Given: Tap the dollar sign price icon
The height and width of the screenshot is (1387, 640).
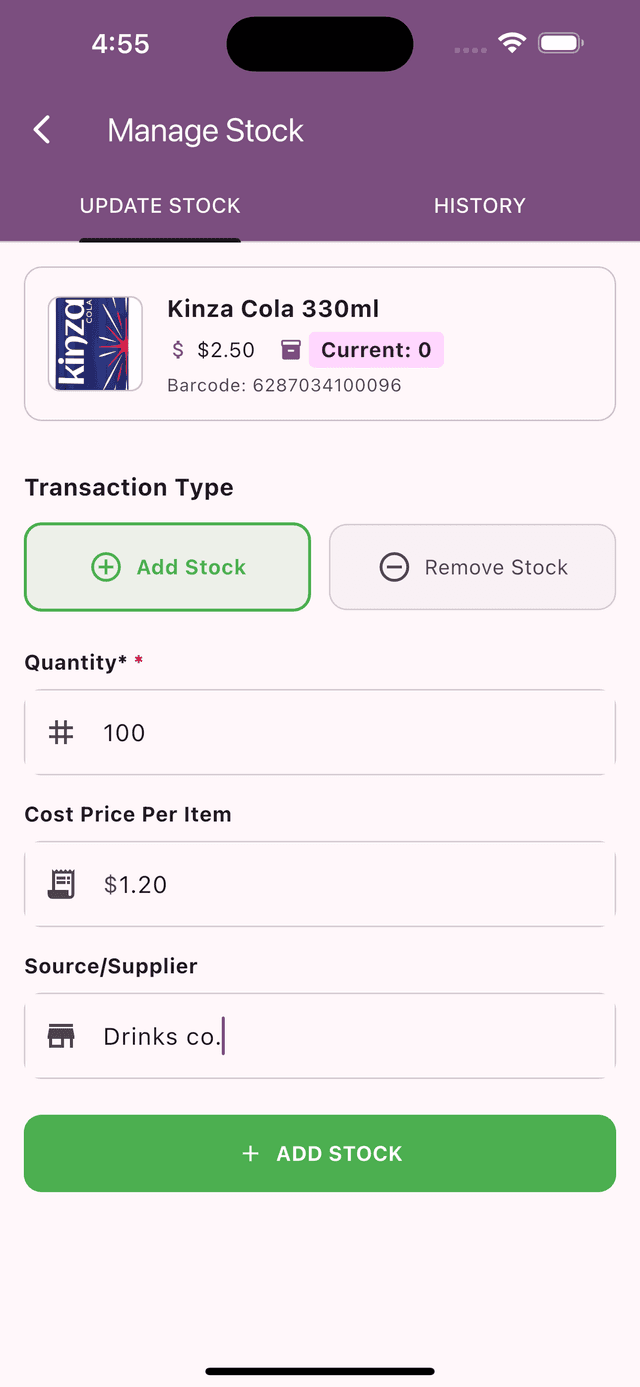Looking at the screenshot, I should [x=178, y=350].
